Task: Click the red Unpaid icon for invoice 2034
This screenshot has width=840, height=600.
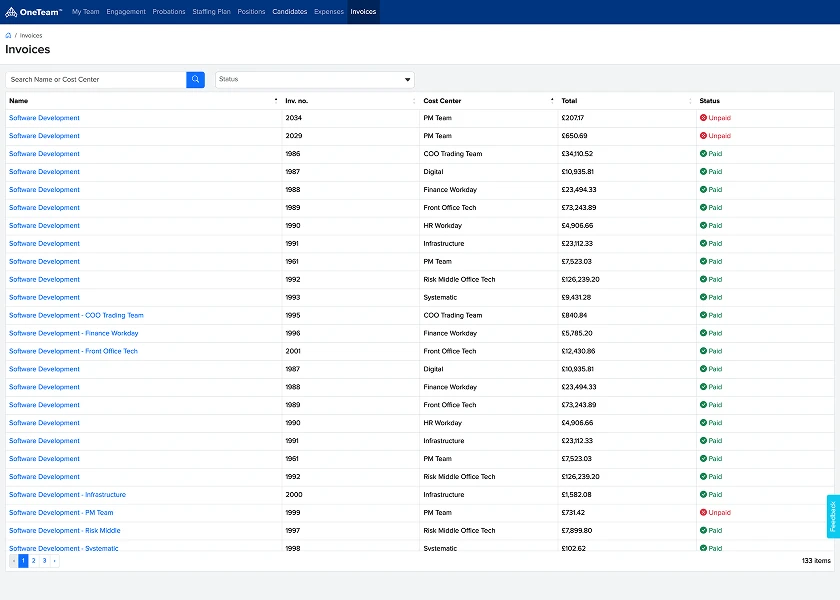Action: tap(706, 117)
